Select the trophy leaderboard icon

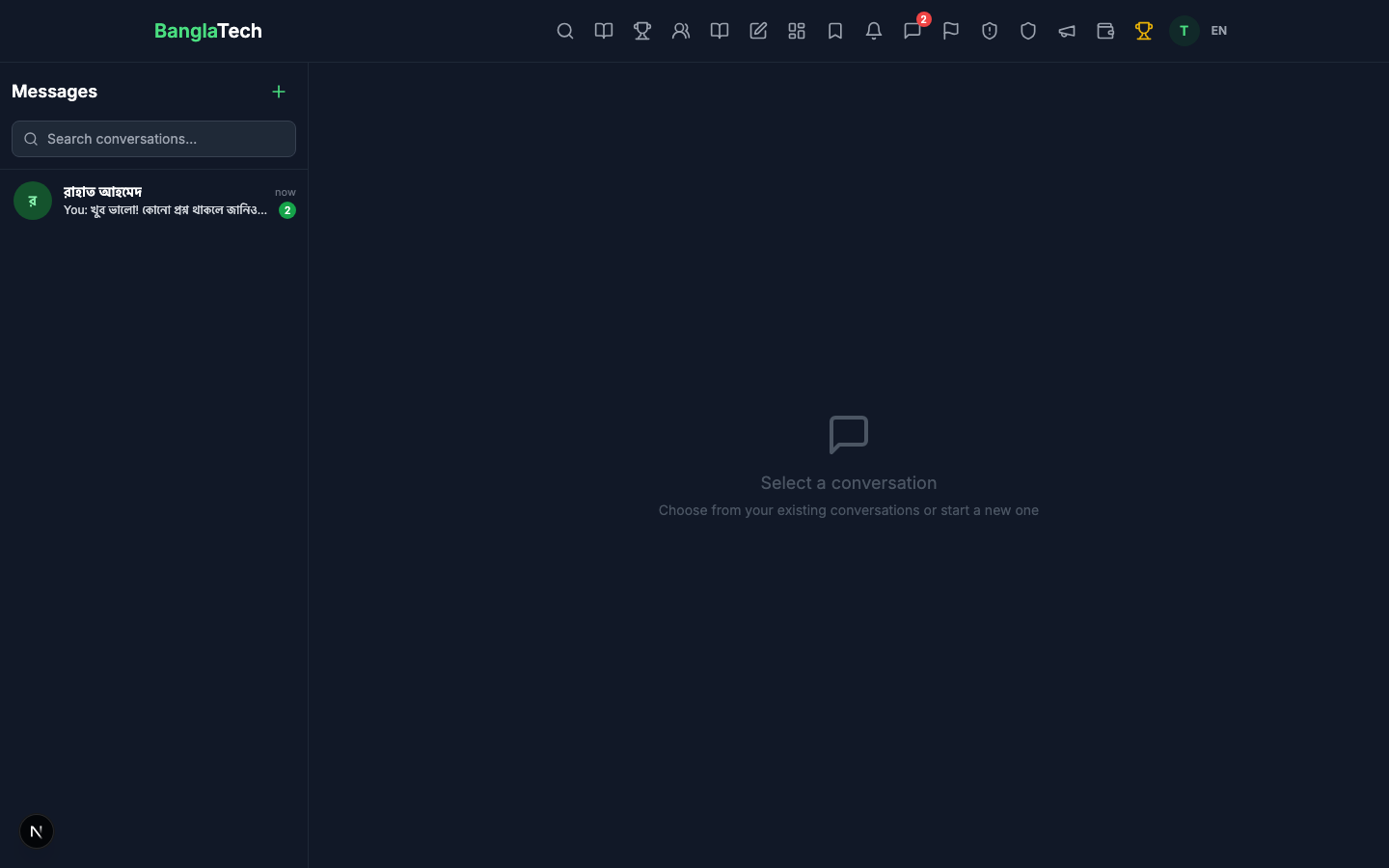point(642,31)
